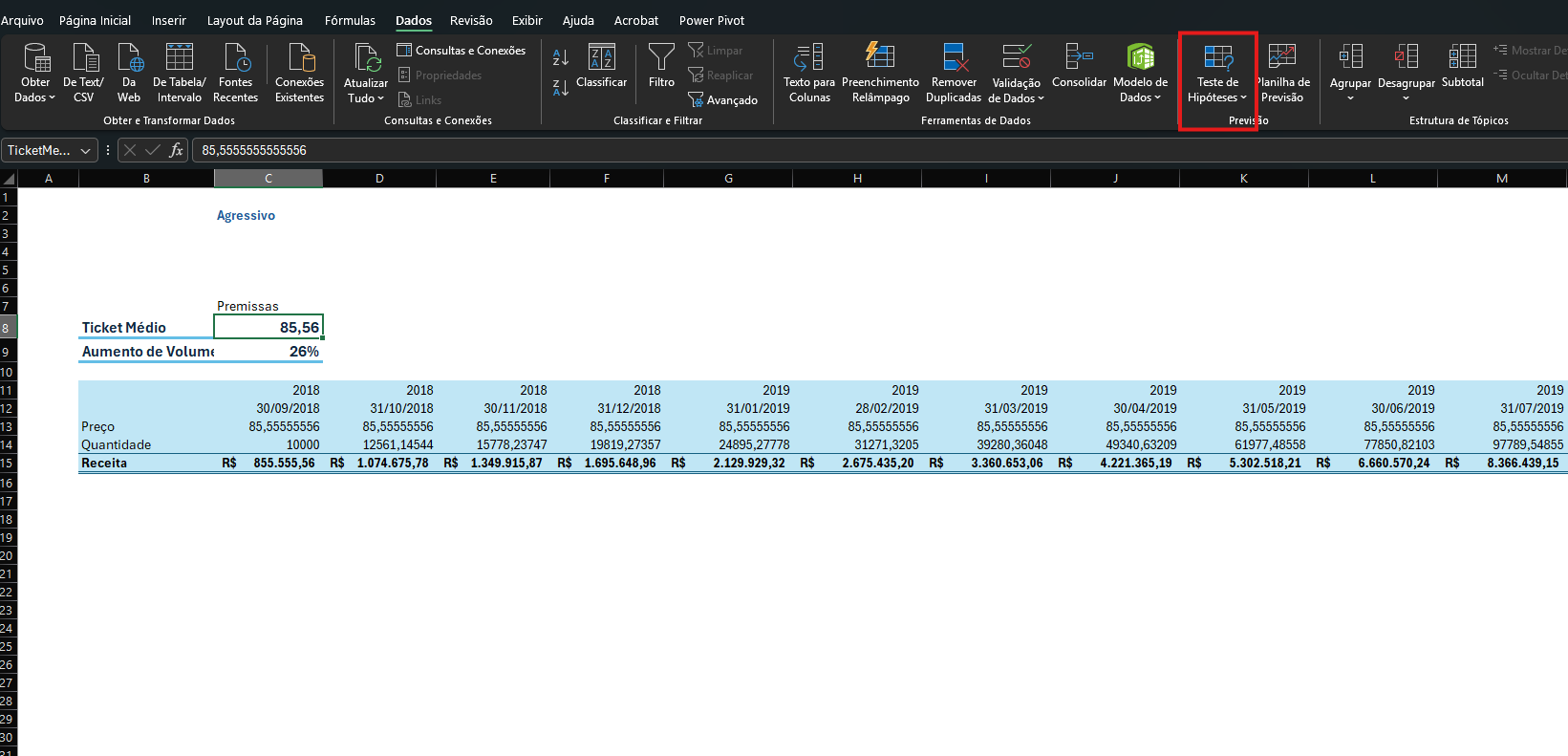1568x756 pixels.
Task: Select quantity cell 12561,14544
Action: tap(379, 444)
